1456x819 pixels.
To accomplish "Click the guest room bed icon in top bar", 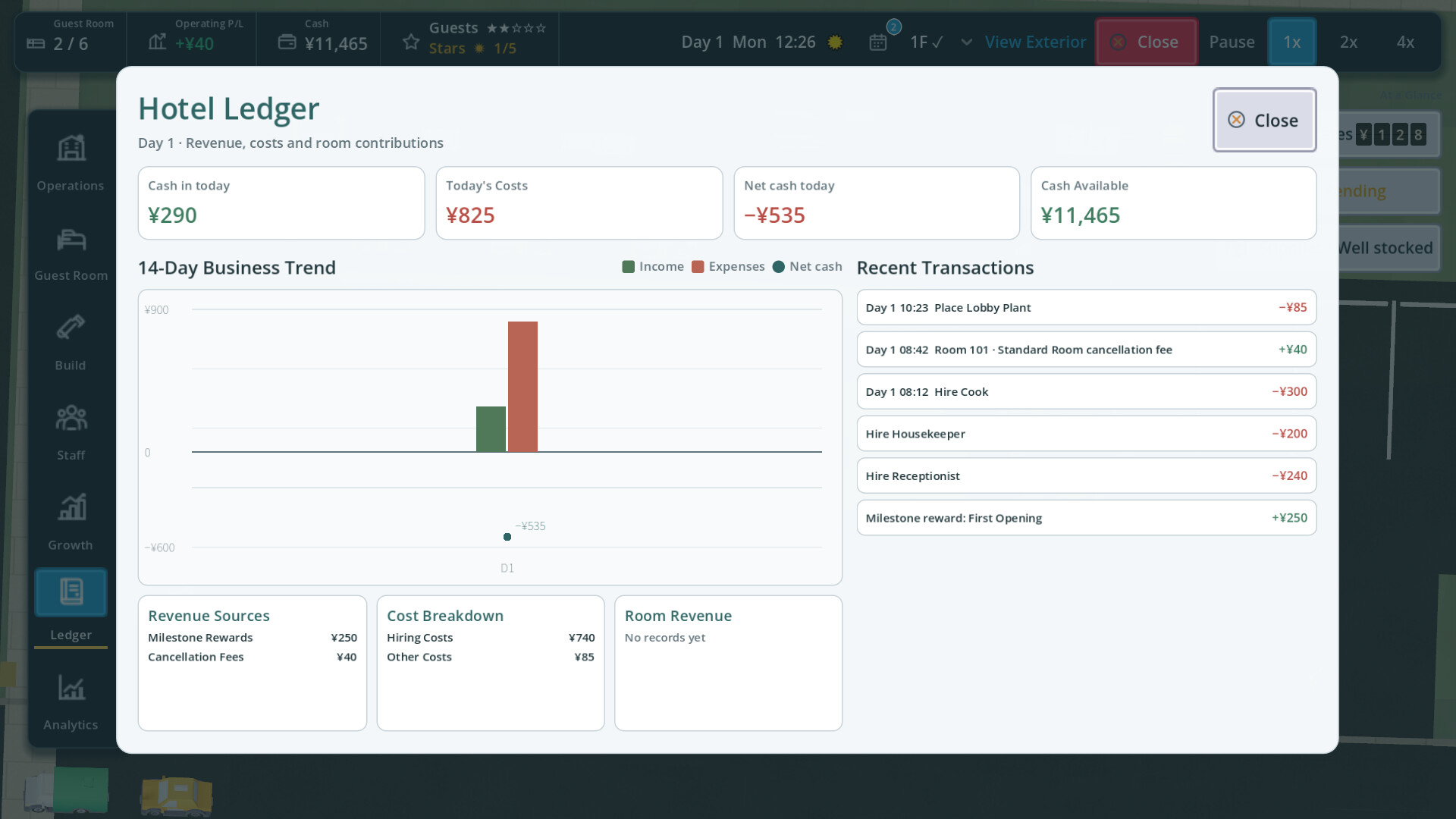I will (x=36, y=43).
